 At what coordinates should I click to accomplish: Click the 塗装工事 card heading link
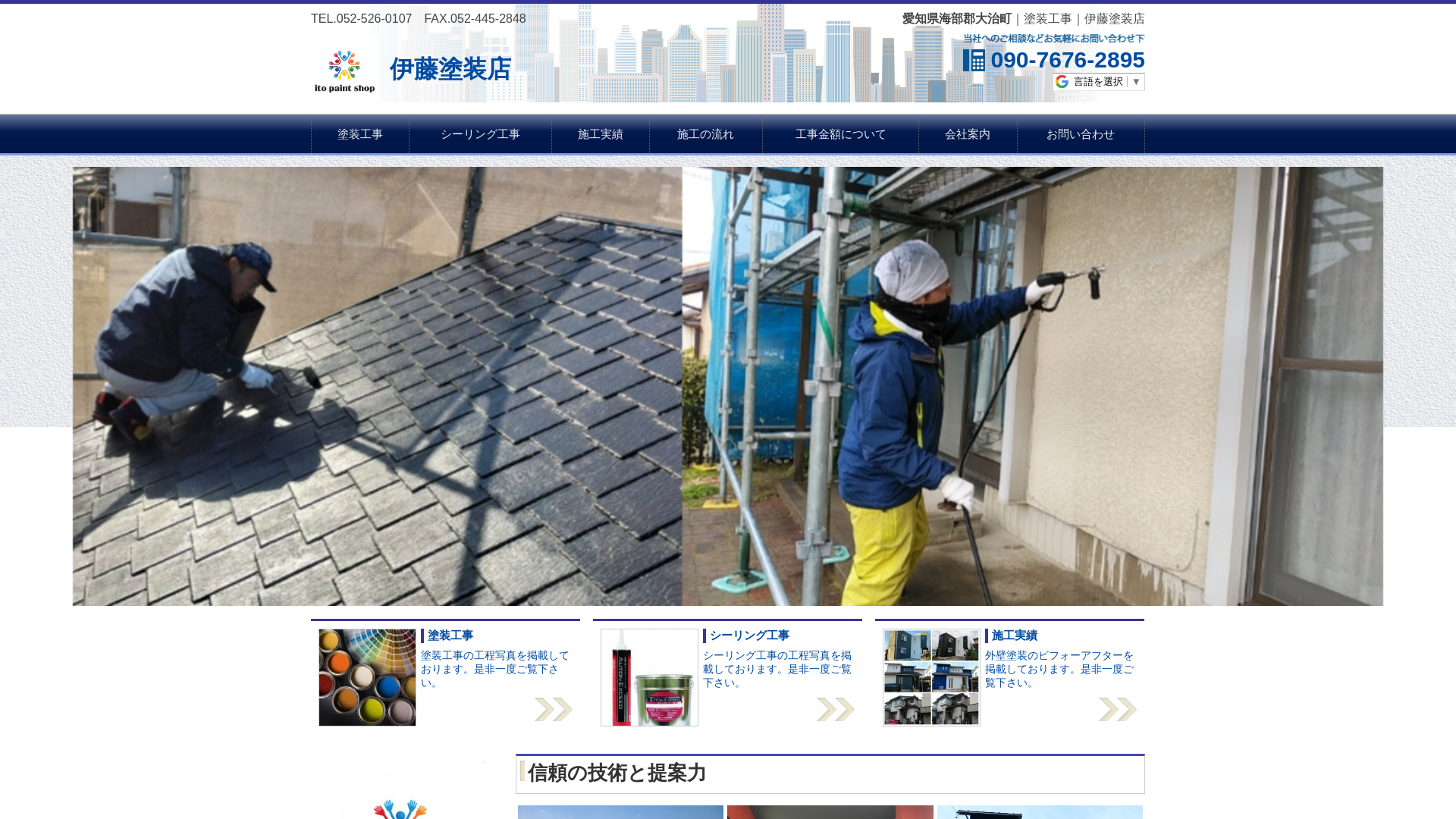click(450, 635)
